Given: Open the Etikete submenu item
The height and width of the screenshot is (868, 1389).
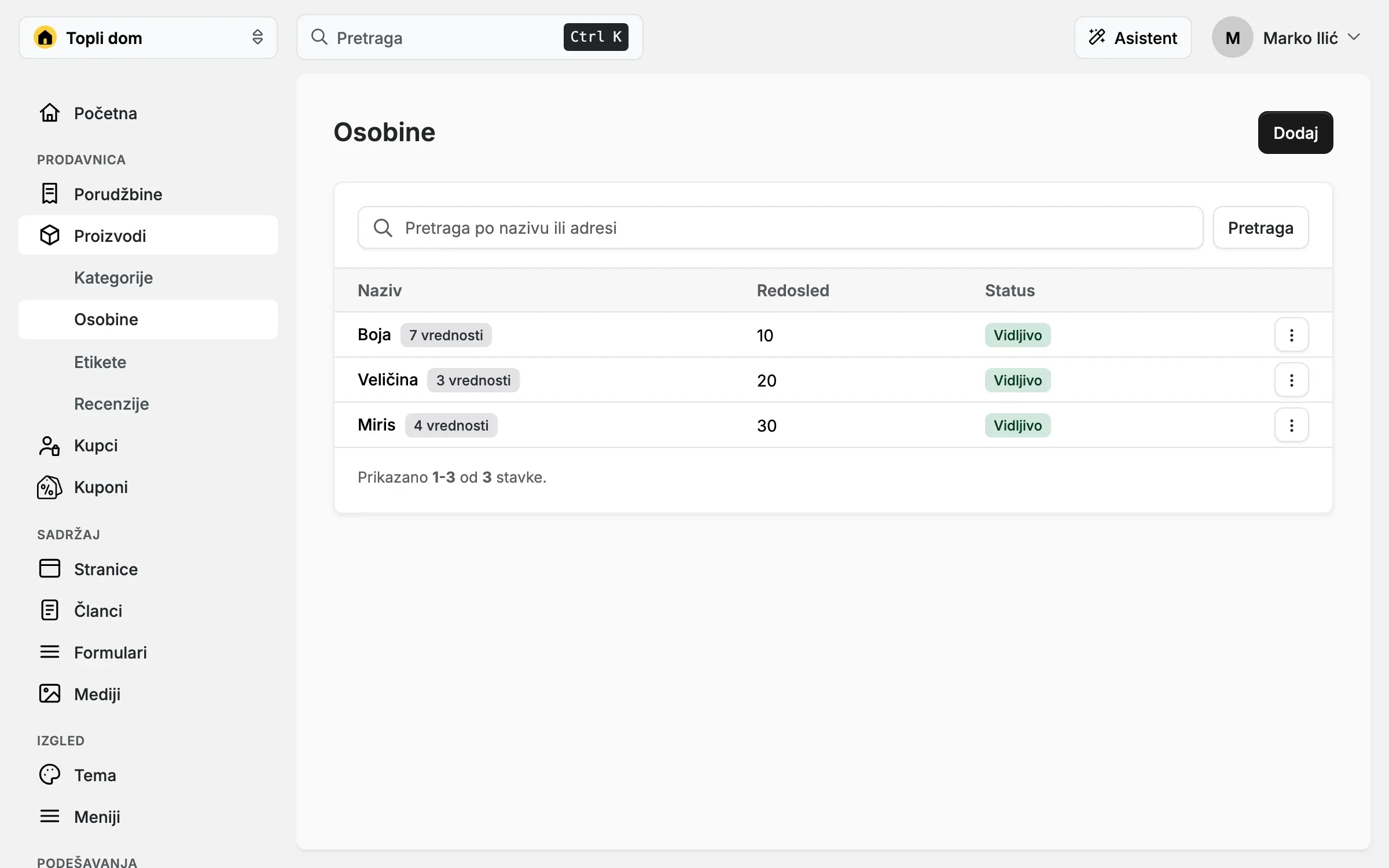Looking at the screenshot, I should [100, 362].
